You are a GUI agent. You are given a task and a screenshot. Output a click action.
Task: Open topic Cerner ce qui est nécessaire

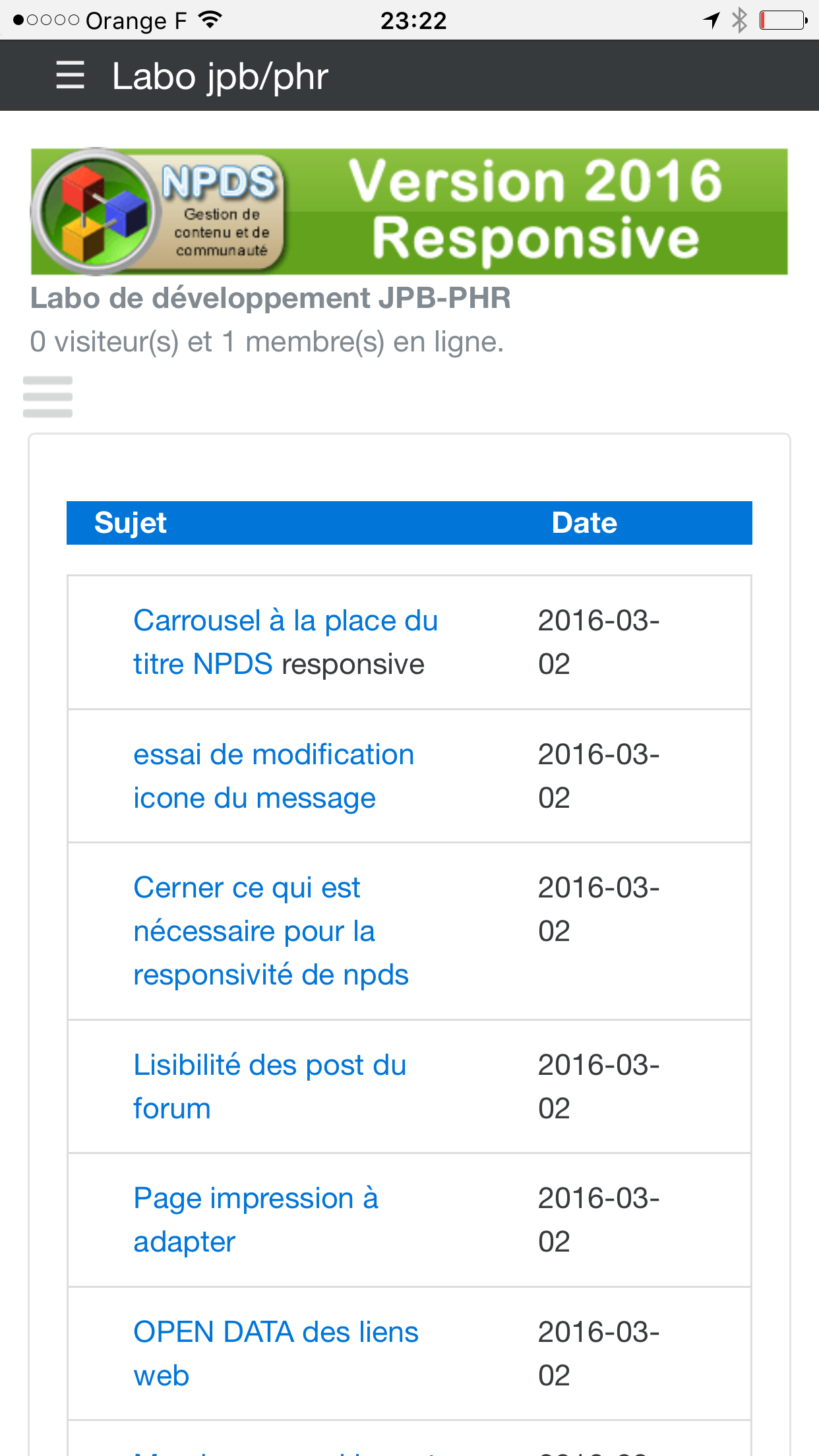click(x=271, y=931)
